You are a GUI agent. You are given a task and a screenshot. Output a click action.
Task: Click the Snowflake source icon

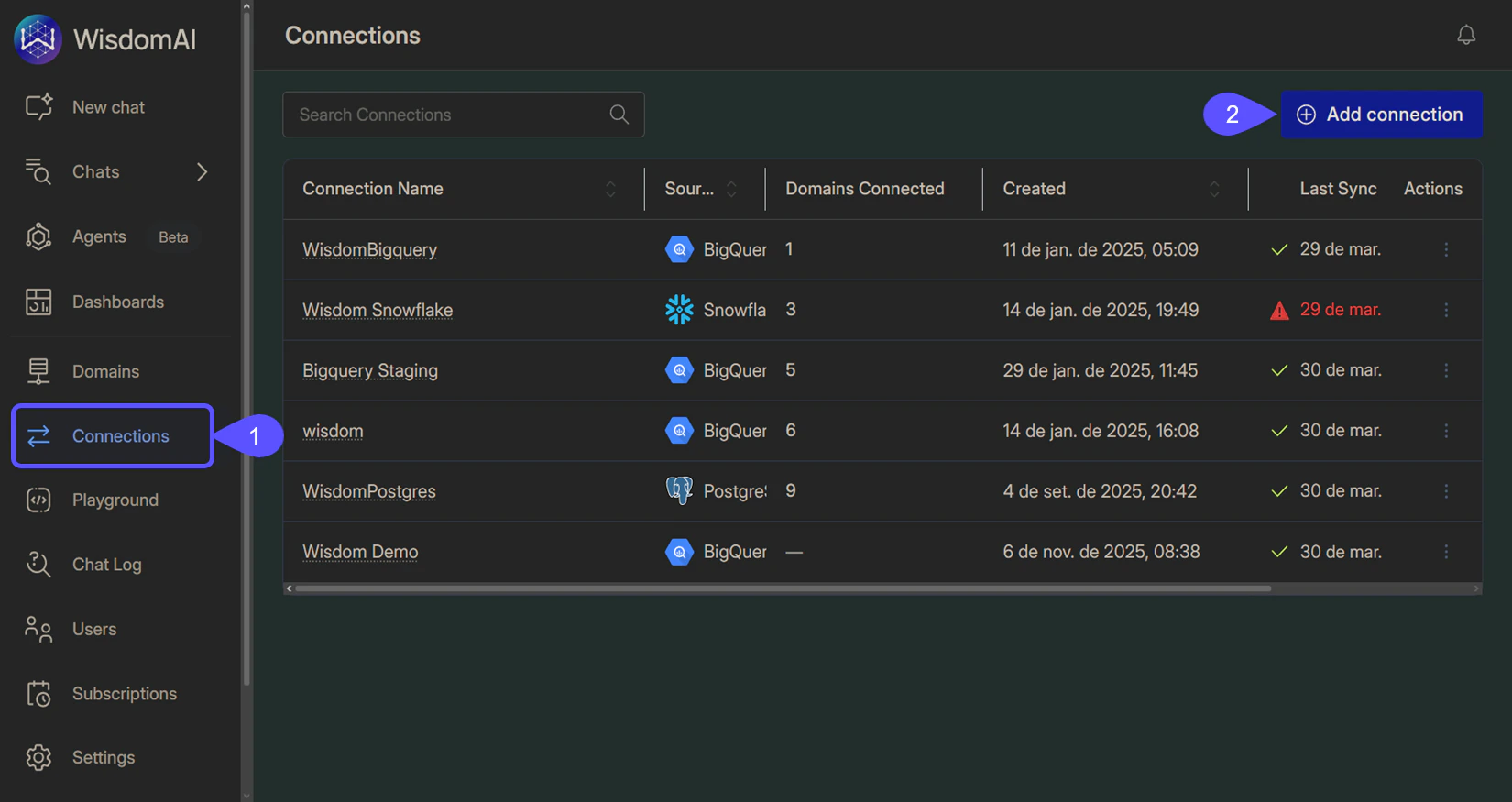pos(679,310)
